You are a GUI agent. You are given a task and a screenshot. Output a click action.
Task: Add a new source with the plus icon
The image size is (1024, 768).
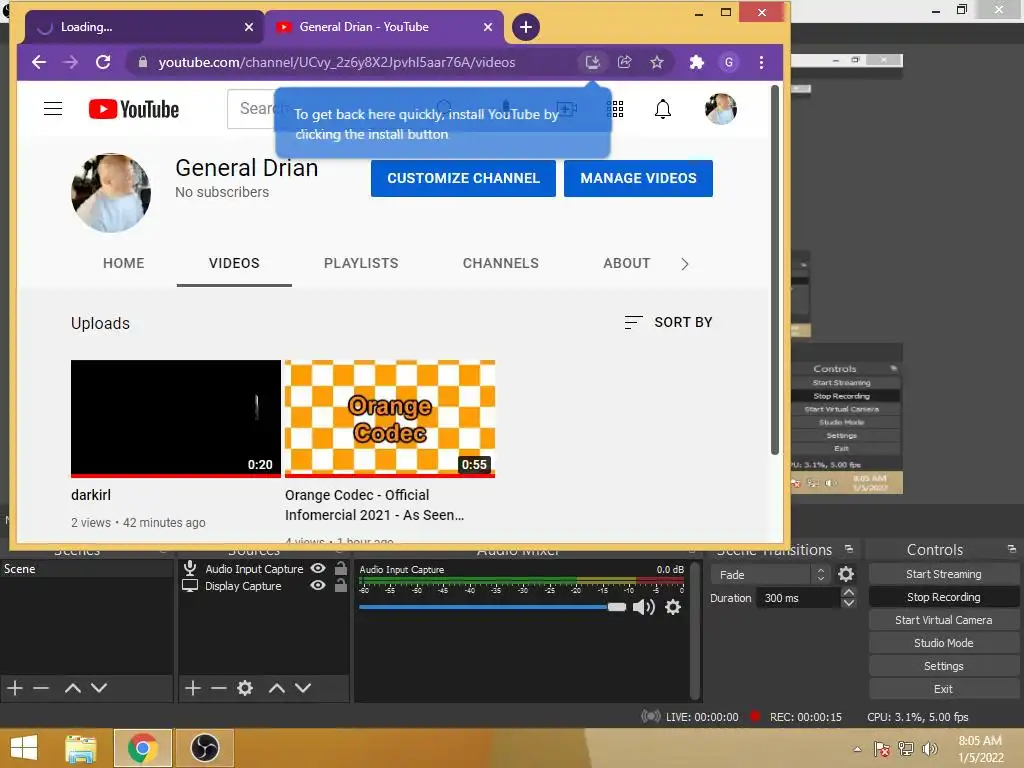click(x=193, y=688)
